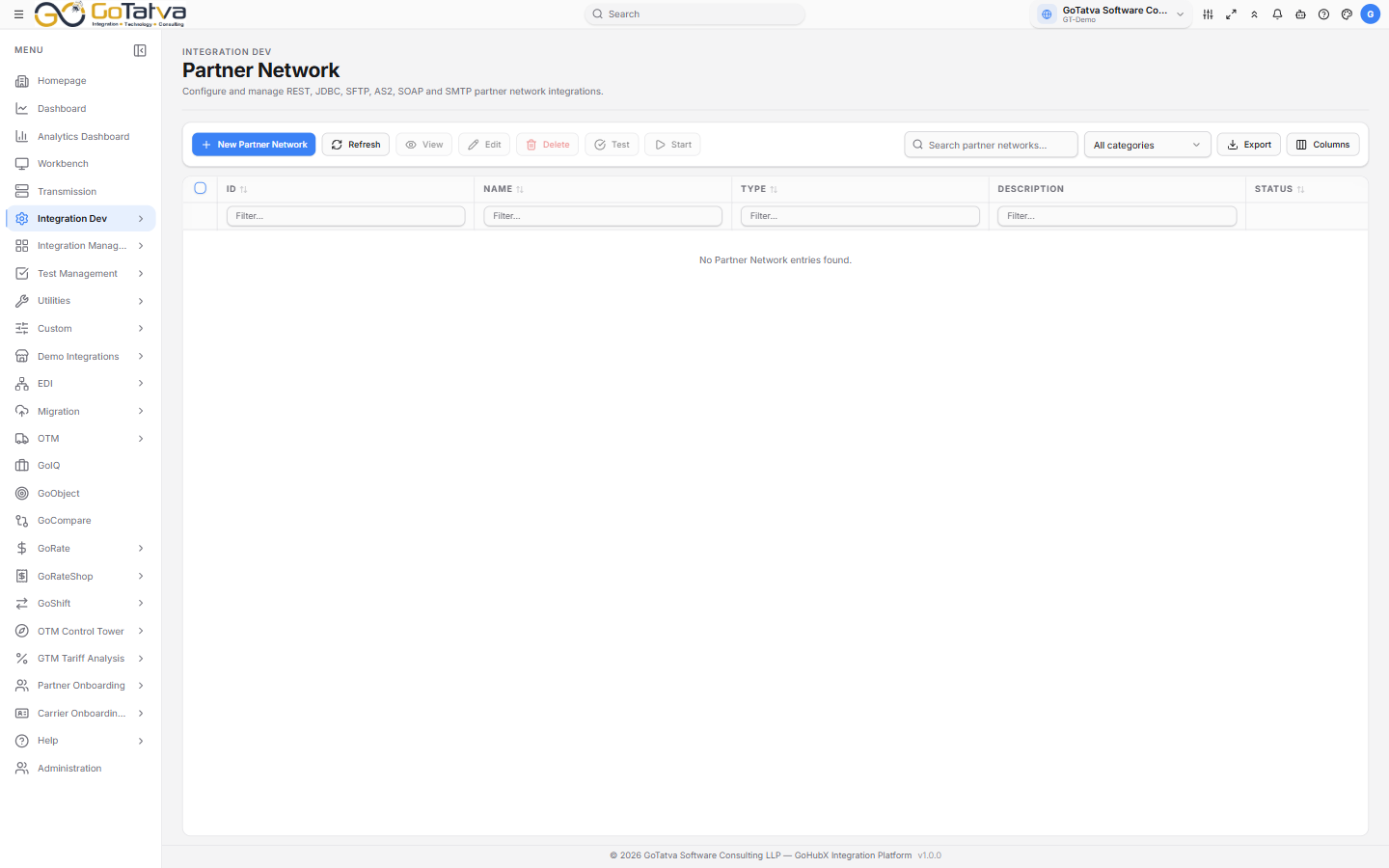Click the New Partner Network button
The width and height of the screenshot is (1389, 868).
254,145
